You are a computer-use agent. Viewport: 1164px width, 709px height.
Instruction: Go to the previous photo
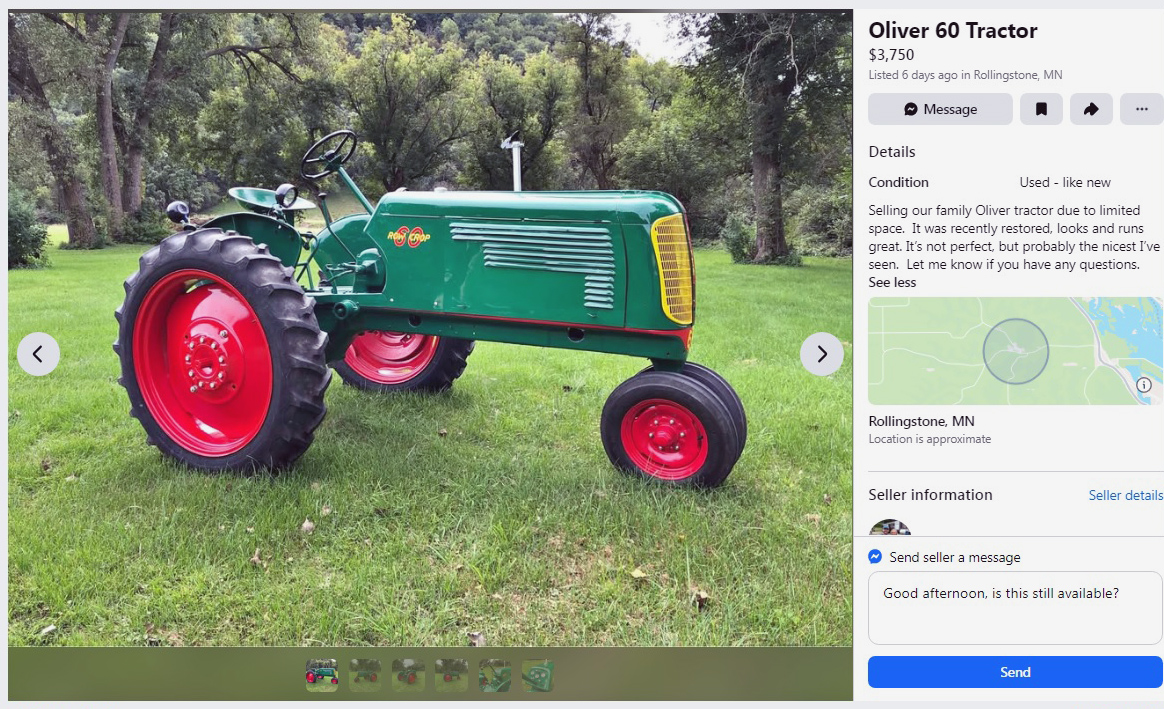pos(39,354)
